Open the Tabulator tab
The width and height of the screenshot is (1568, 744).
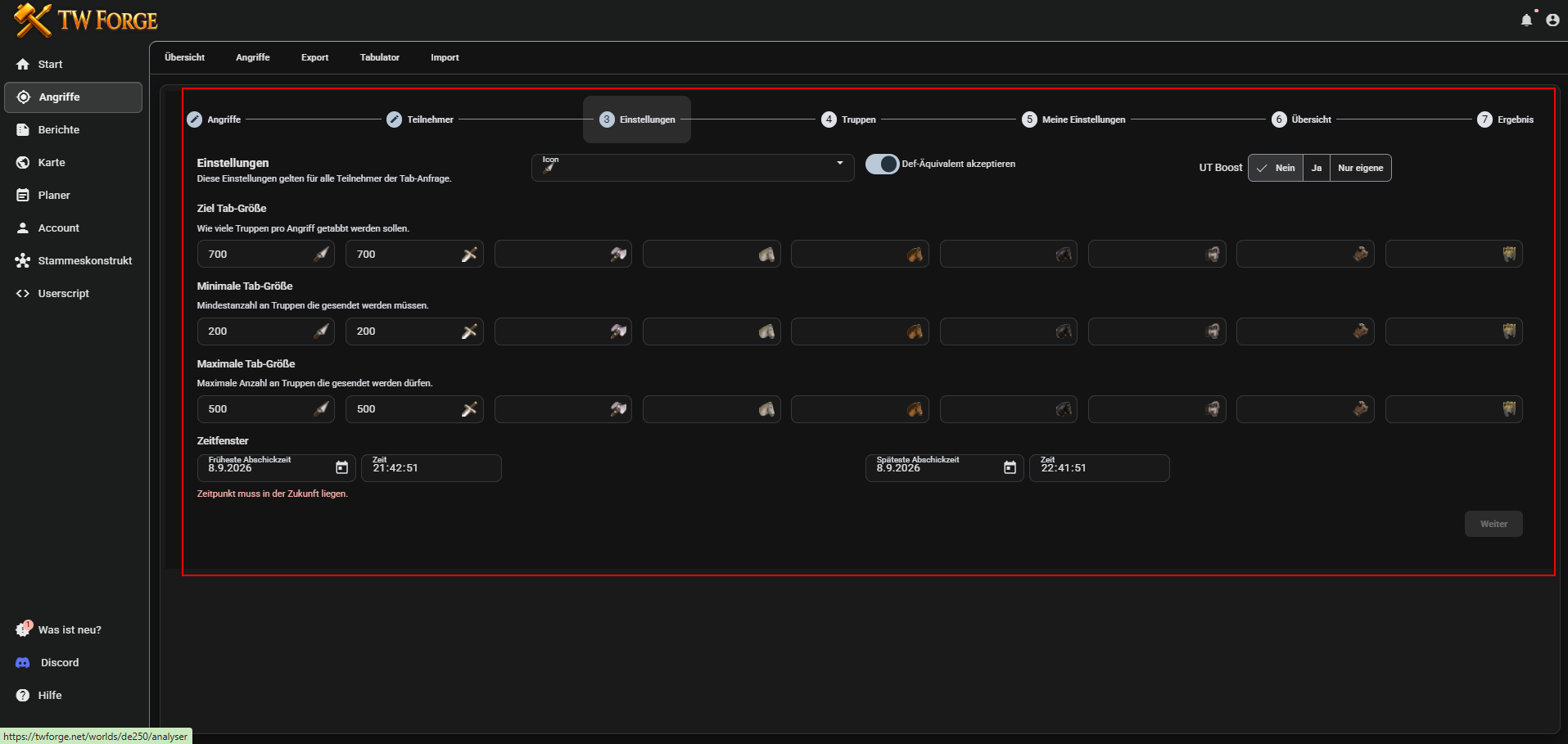pyautogui.click(x=380, y=57)
